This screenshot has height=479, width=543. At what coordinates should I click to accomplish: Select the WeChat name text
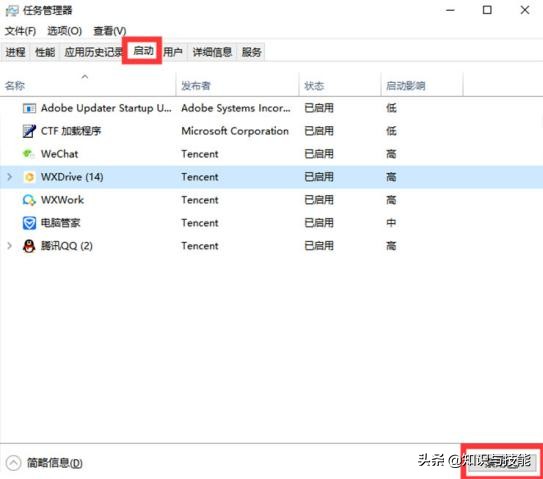coord(59,154)
